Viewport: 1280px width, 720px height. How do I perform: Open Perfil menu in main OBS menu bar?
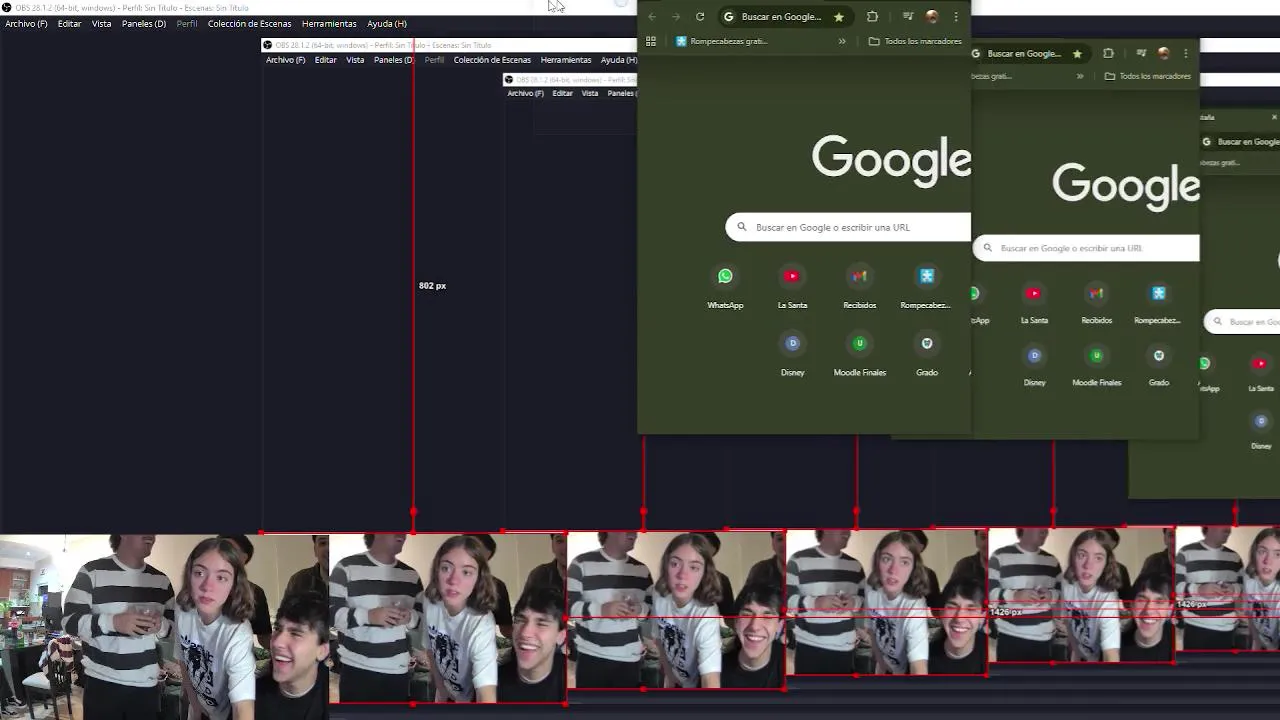coord(187,23)
